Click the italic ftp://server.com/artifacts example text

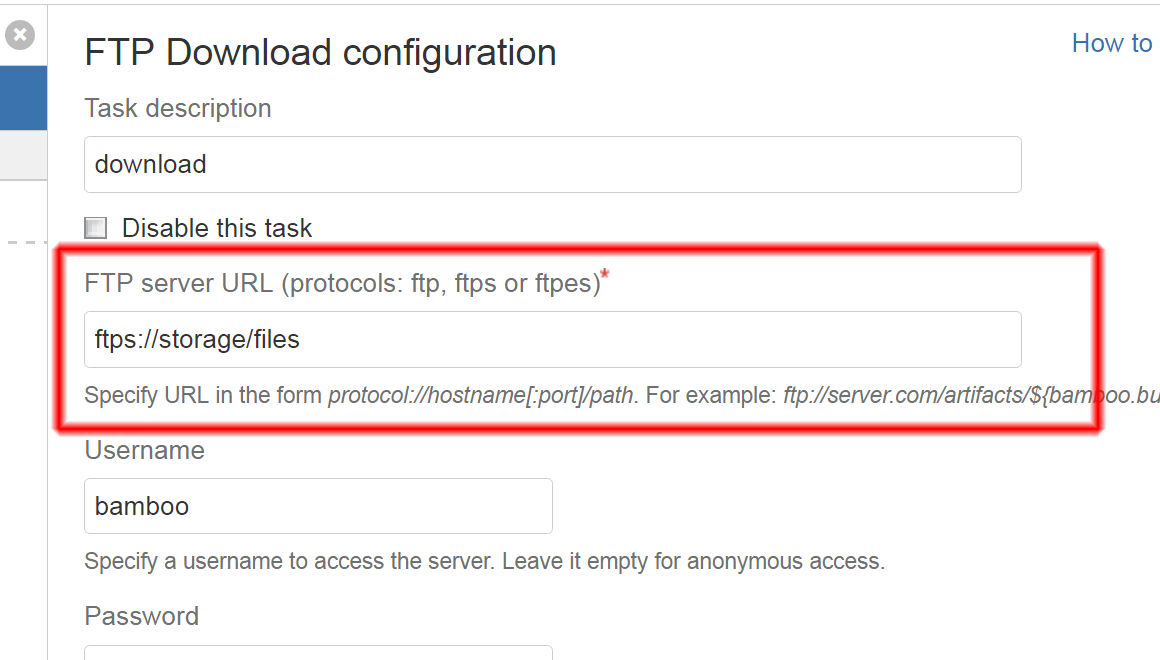971,395
